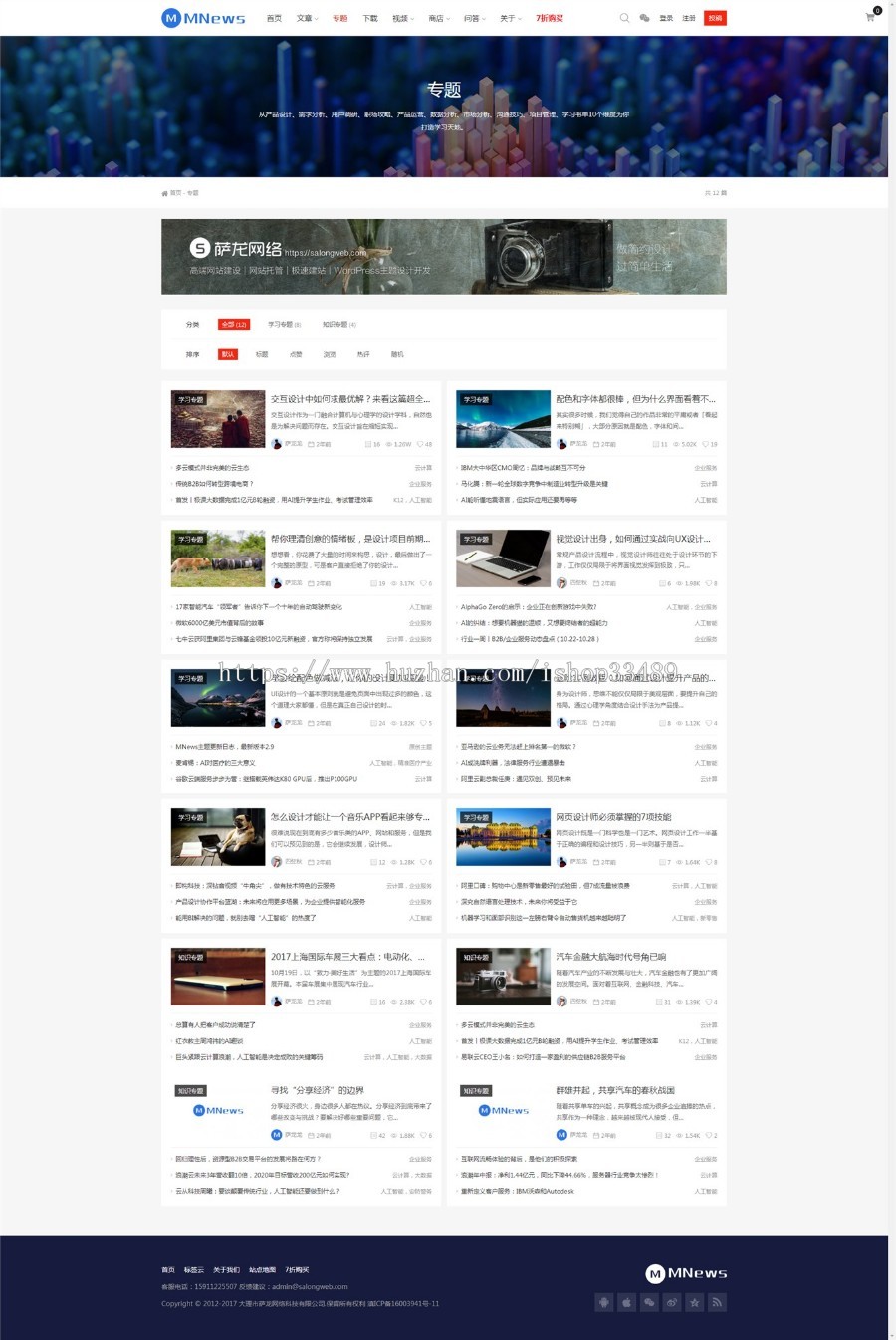Click the WeChat chat icon in header

click(644, 18)
